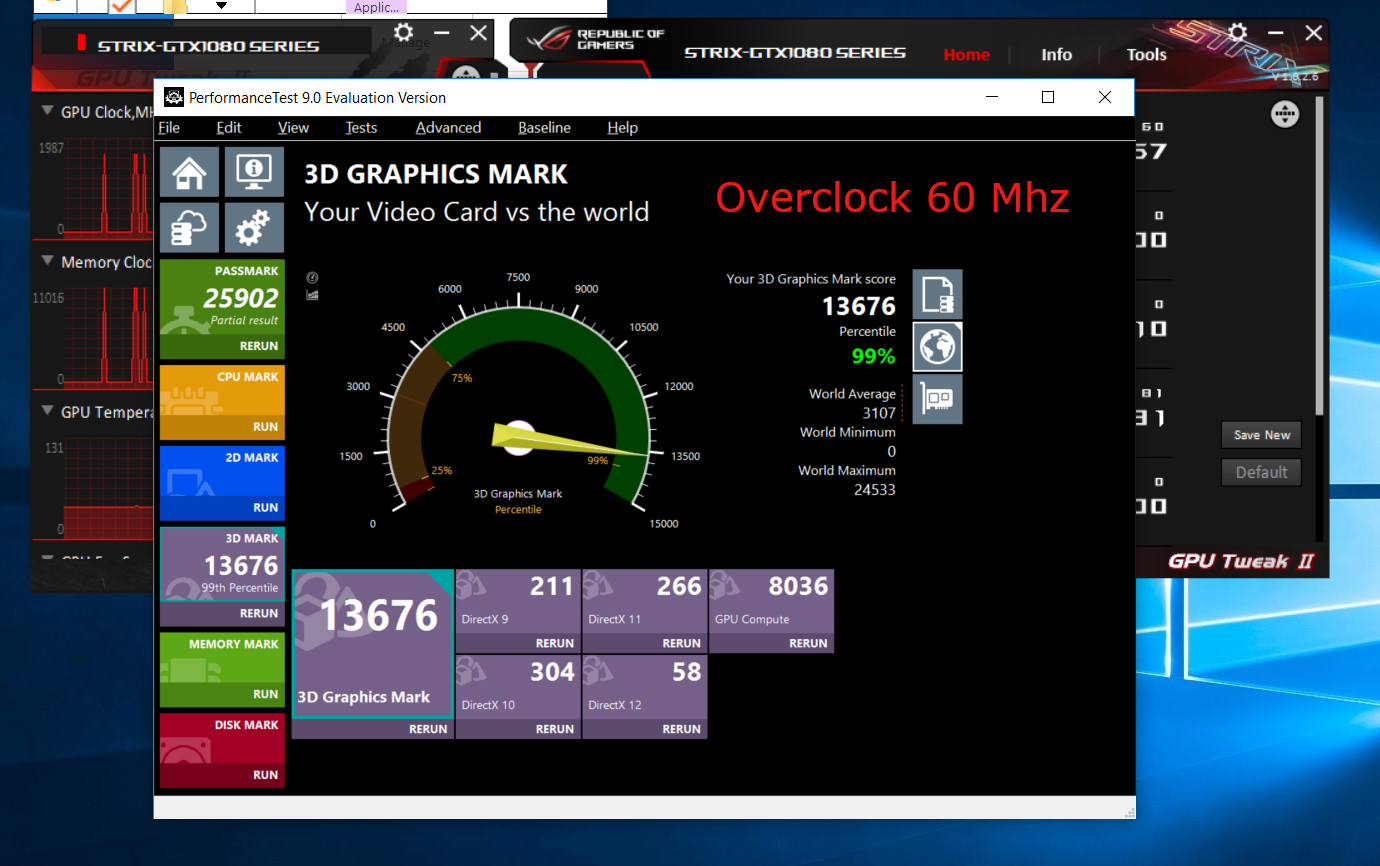Open the Tests menu
Screen dimensions: 1380x866
coord(361,128)
